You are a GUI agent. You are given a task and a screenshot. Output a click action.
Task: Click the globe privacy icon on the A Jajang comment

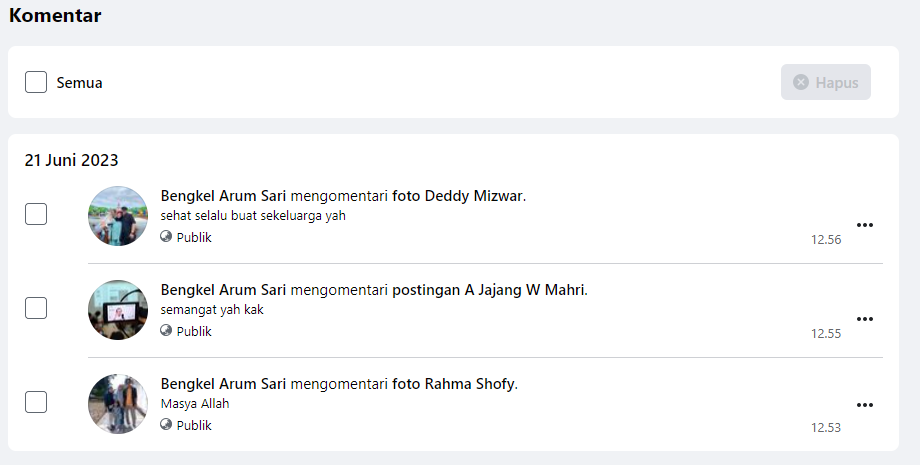[166, 331]
